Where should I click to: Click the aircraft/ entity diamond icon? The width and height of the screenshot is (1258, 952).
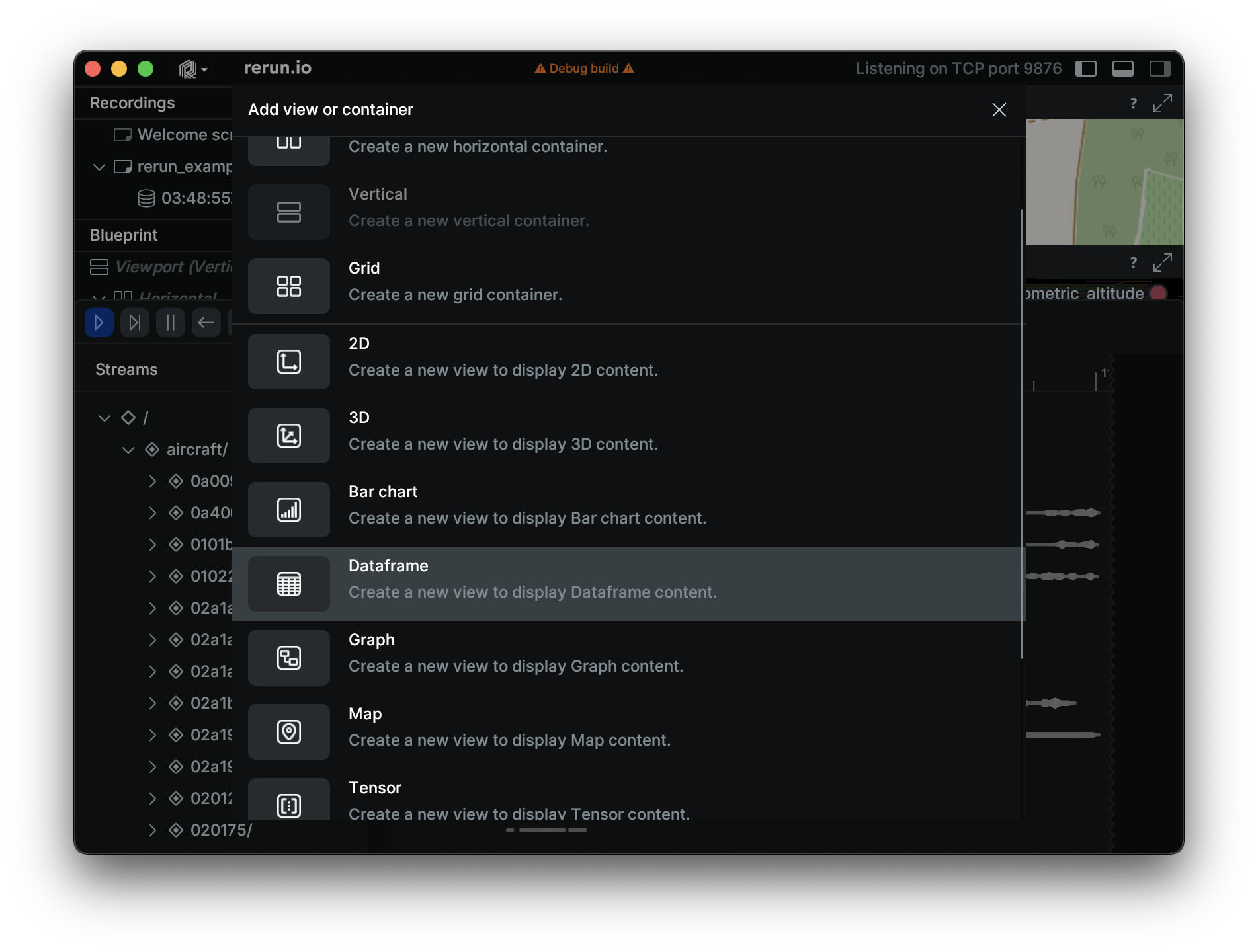coord(152,450)
